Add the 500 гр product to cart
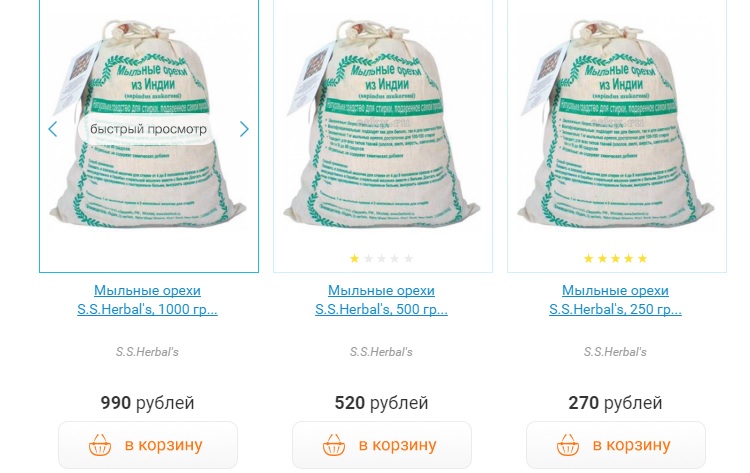750x473 pixels. 382,445
